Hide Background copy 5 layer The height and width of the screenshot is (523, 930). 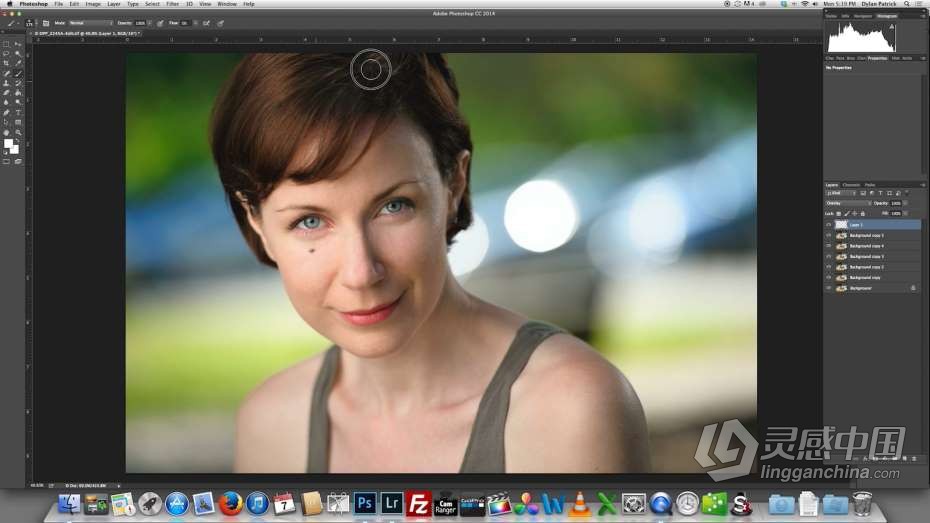point(829,235)
